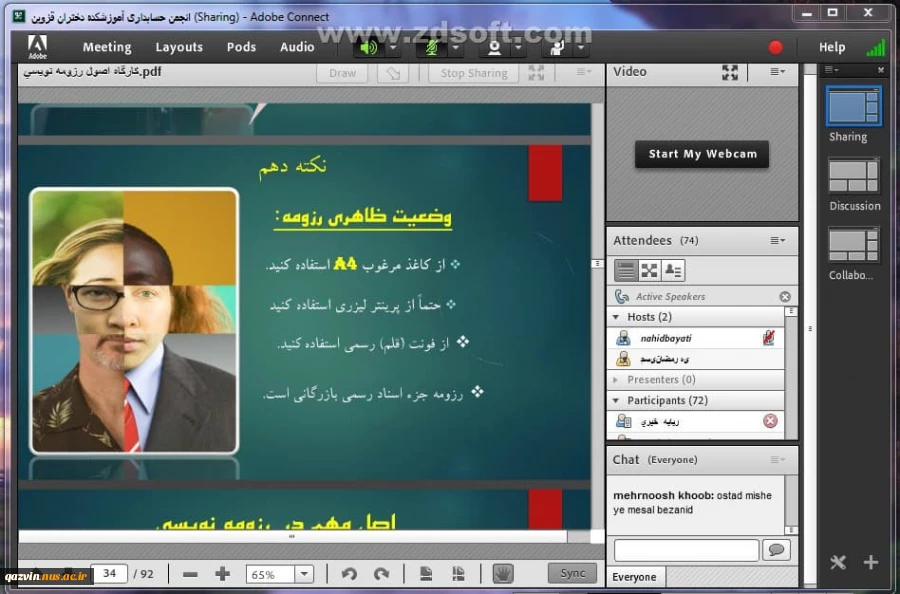
Task: Switch to Attendees list view
Action: [626, 270]
